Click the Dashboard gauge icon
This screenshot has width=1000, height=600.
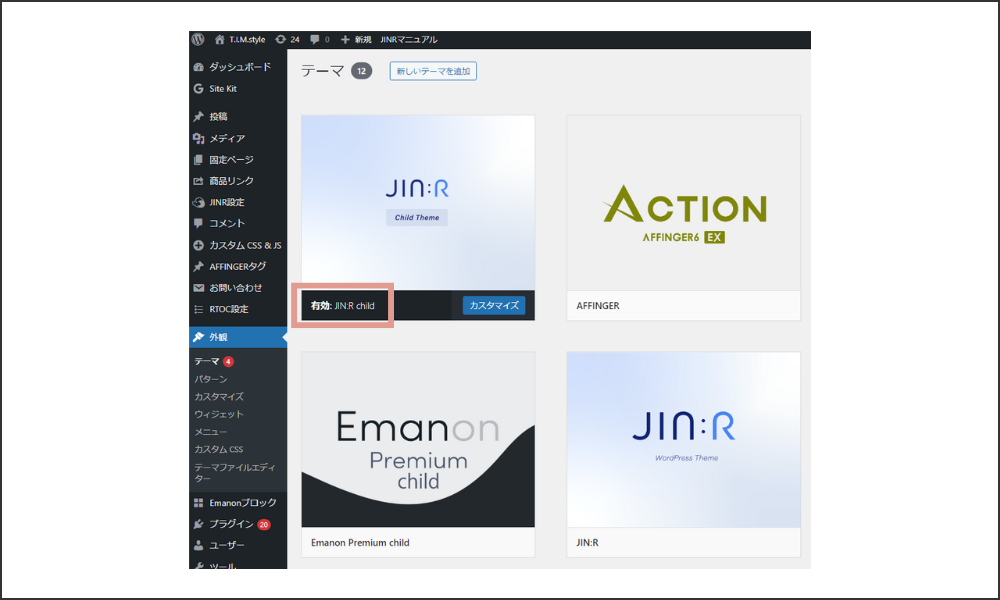coord(198,67)
